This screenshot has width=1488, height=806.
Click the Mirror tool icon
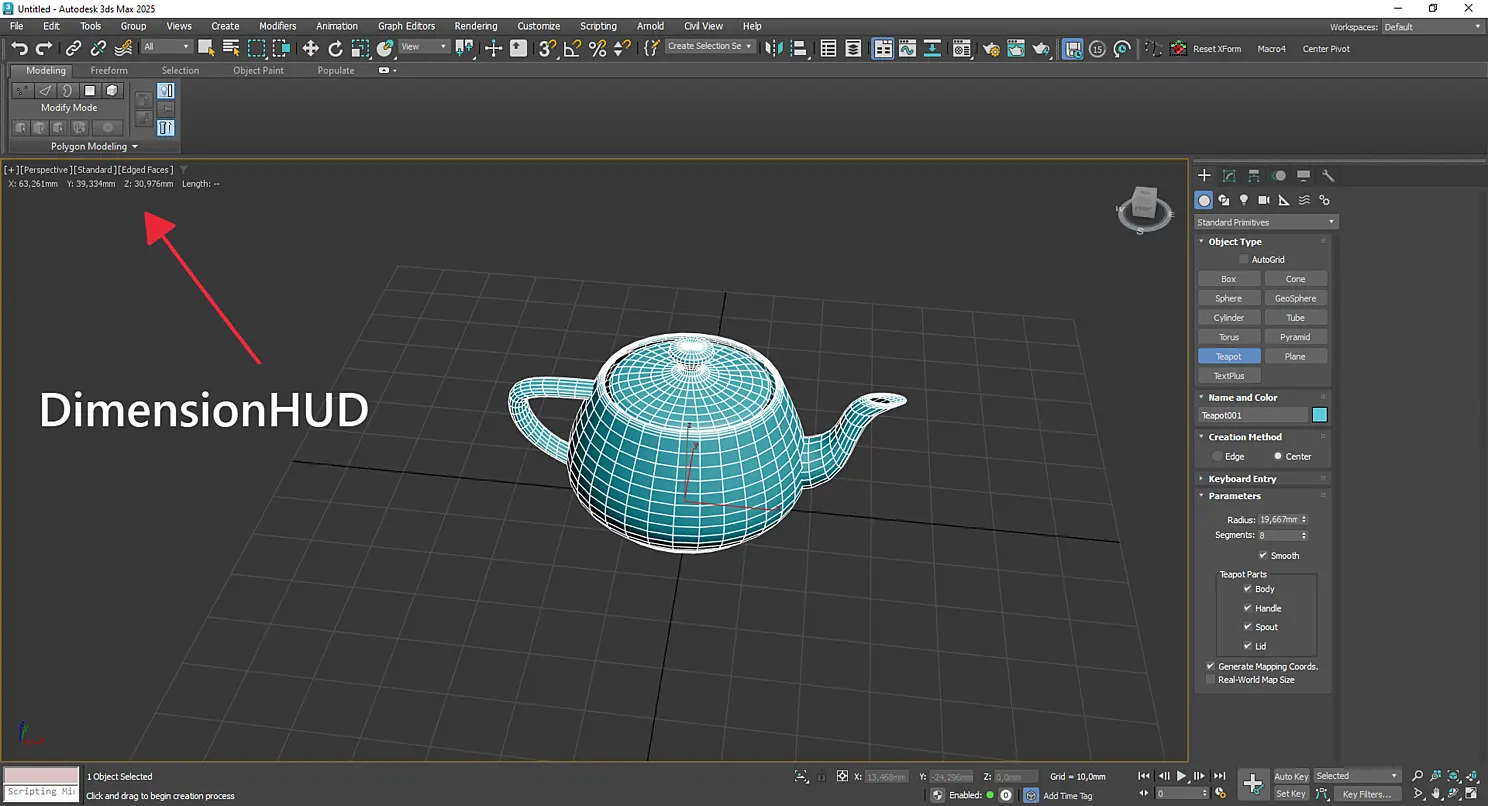click(773, 48)
